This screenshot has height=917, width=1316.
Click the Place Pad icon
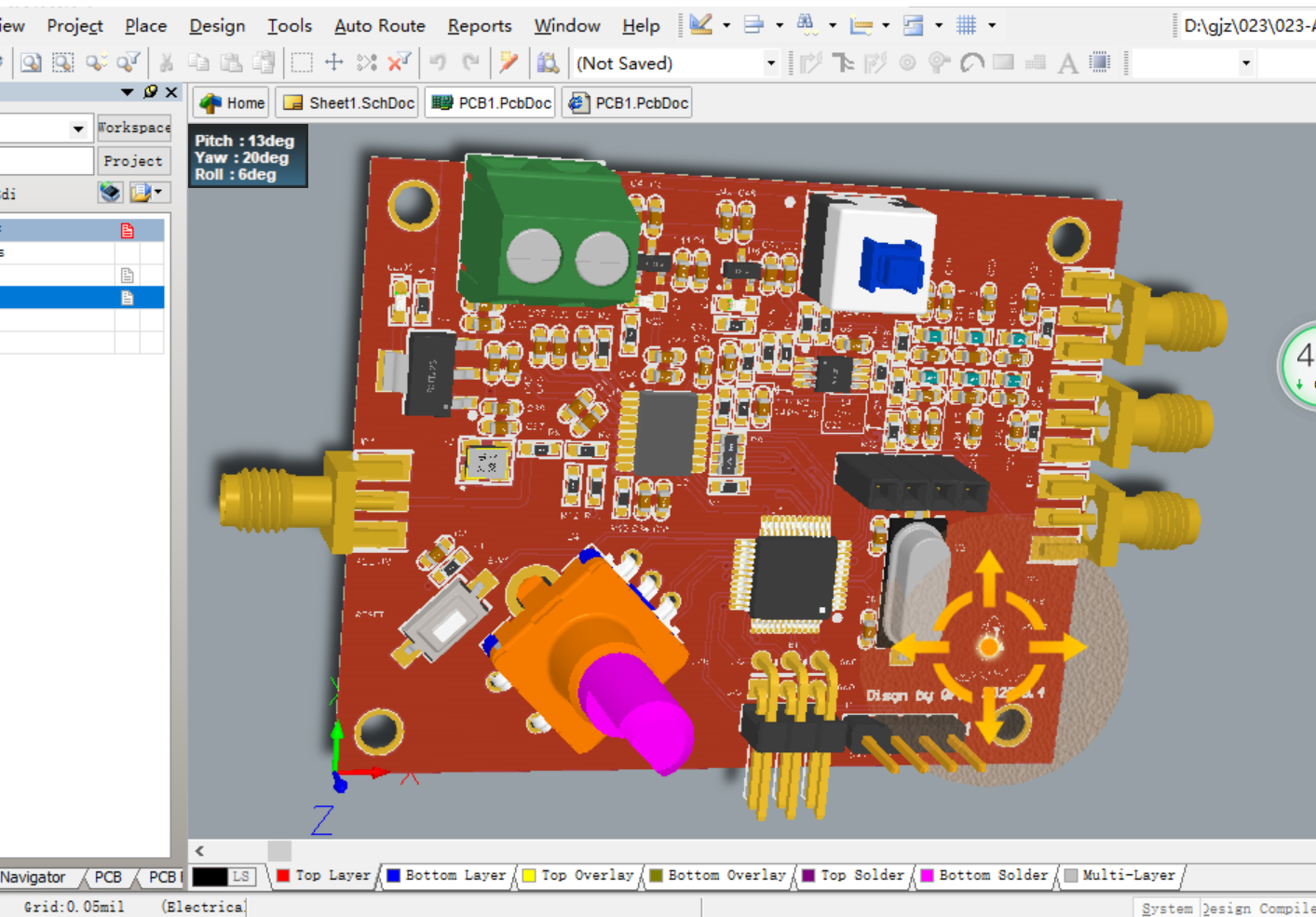tap(907, 63)
